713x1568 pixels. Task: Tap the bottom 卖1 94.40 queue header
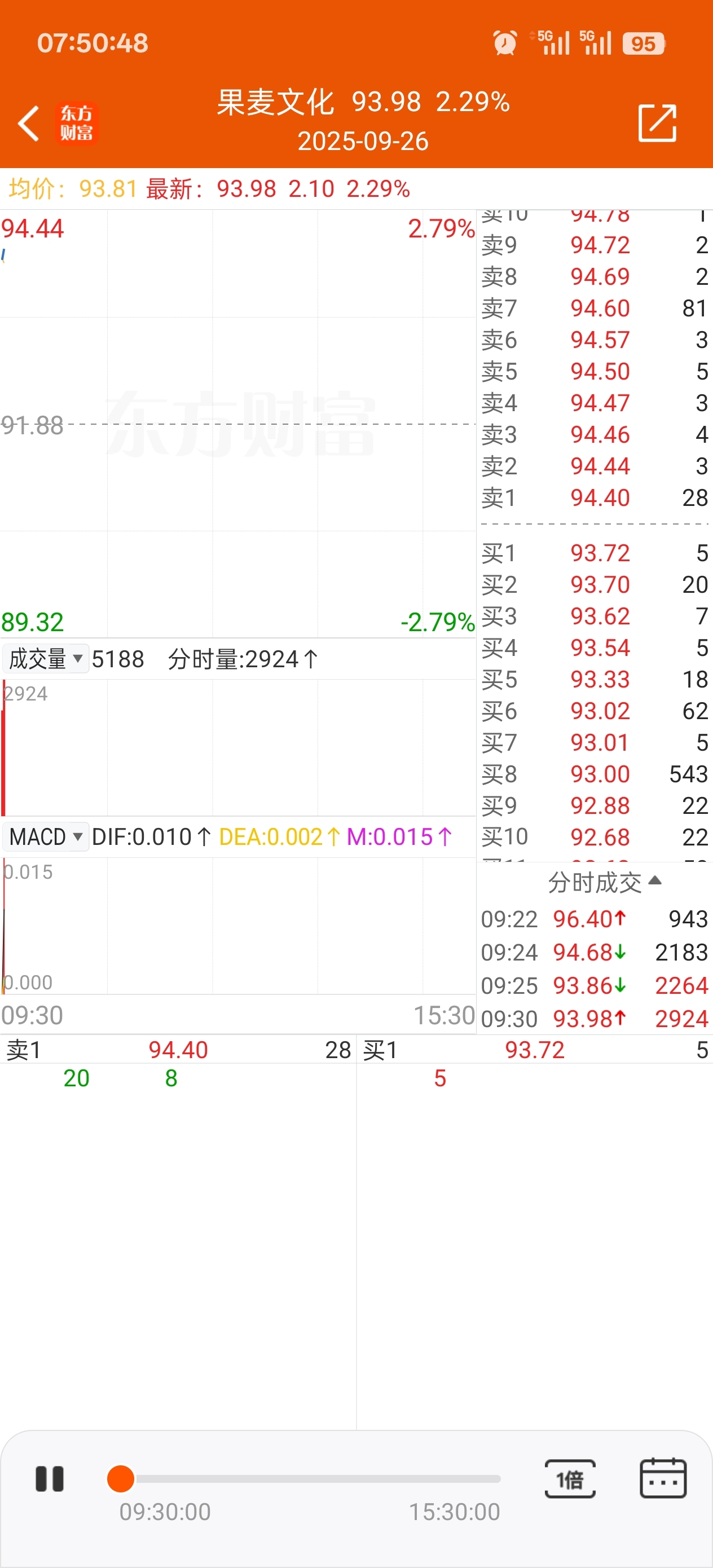pos(178,1050)
